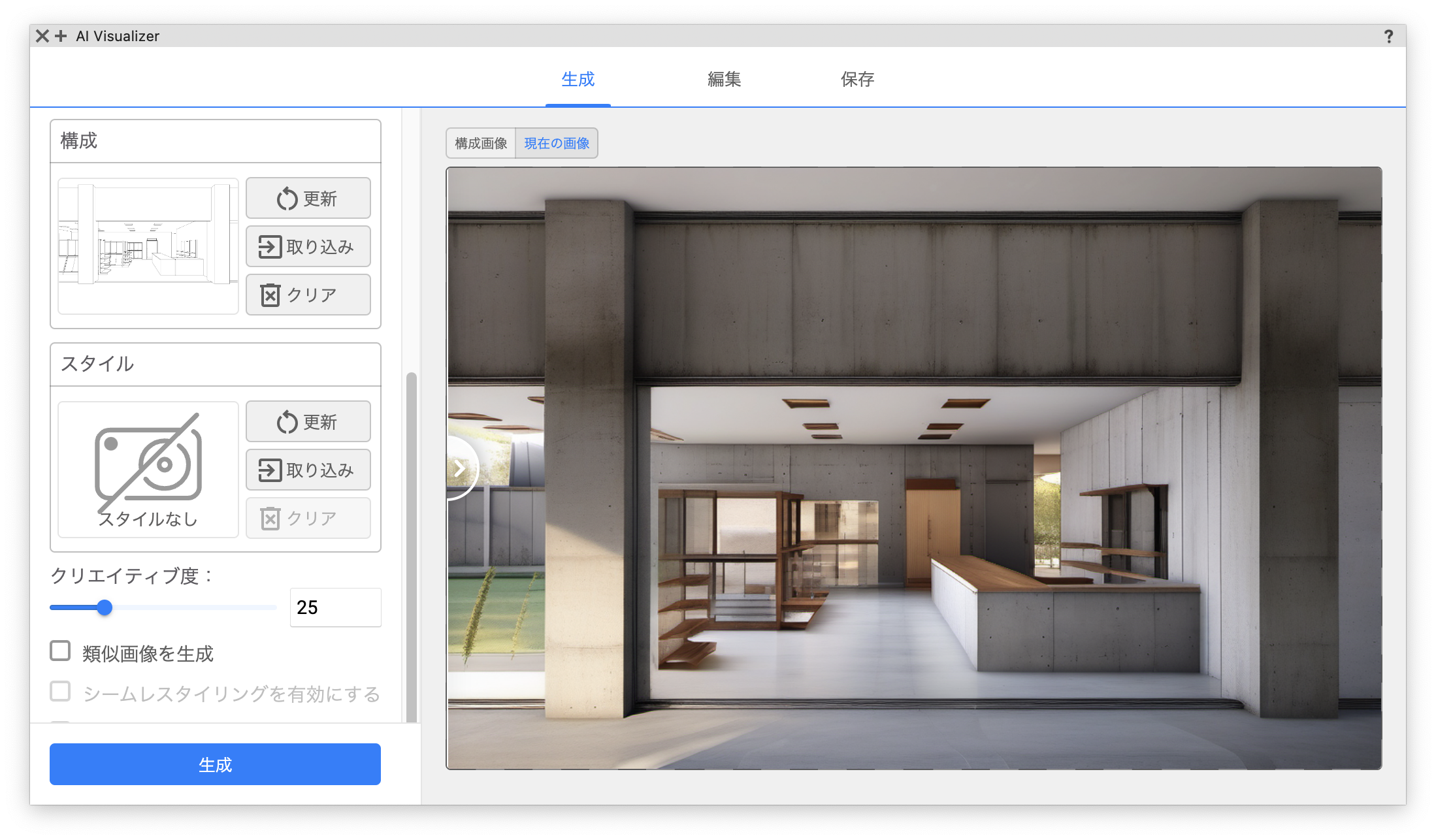
Task: Click クリア button in 構成 section
Action: (x=308, y=295)
